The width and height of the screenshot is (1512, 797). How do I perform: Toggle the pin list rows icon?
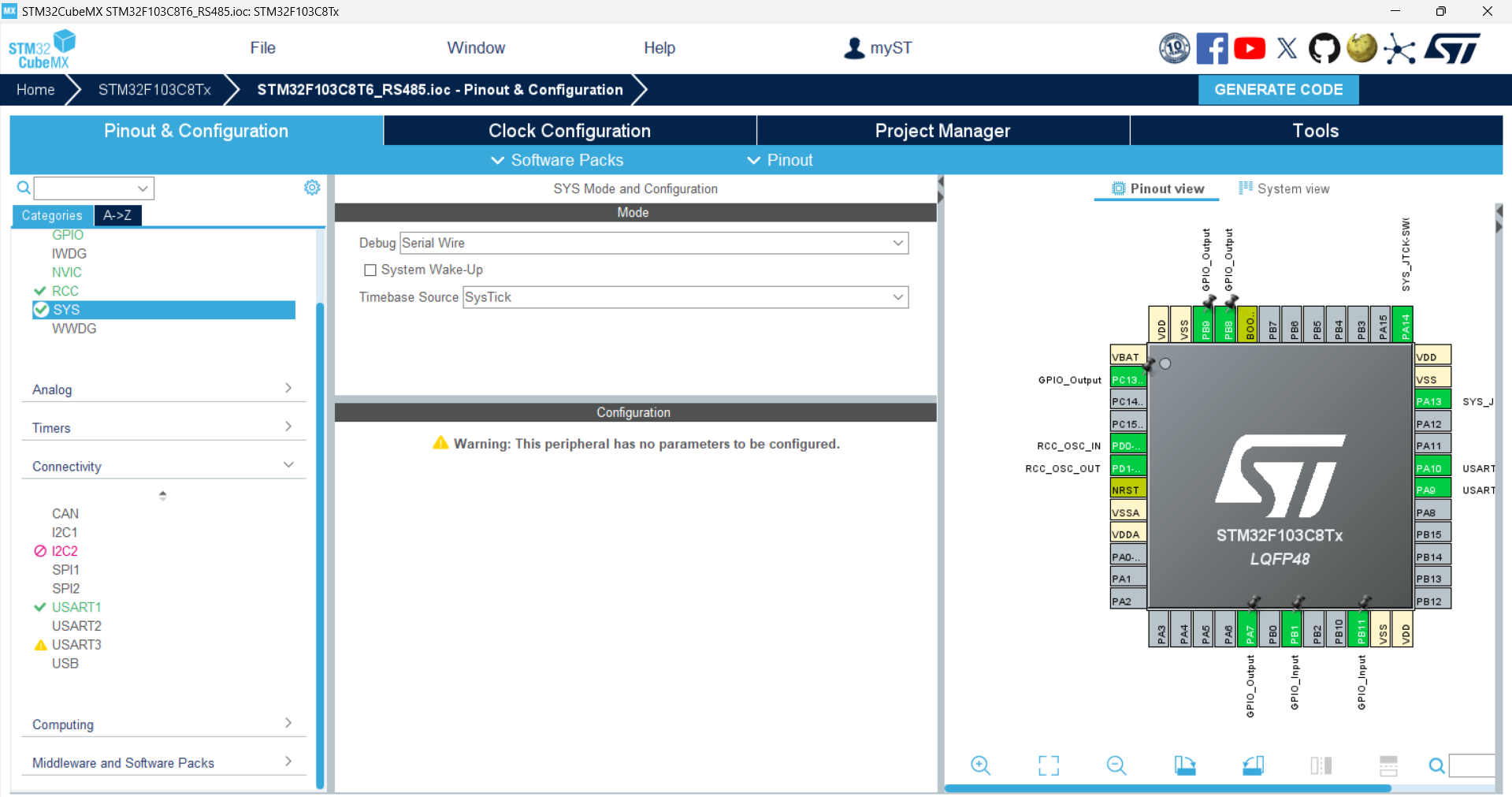pyautogui.click(x=1388, y=765)
